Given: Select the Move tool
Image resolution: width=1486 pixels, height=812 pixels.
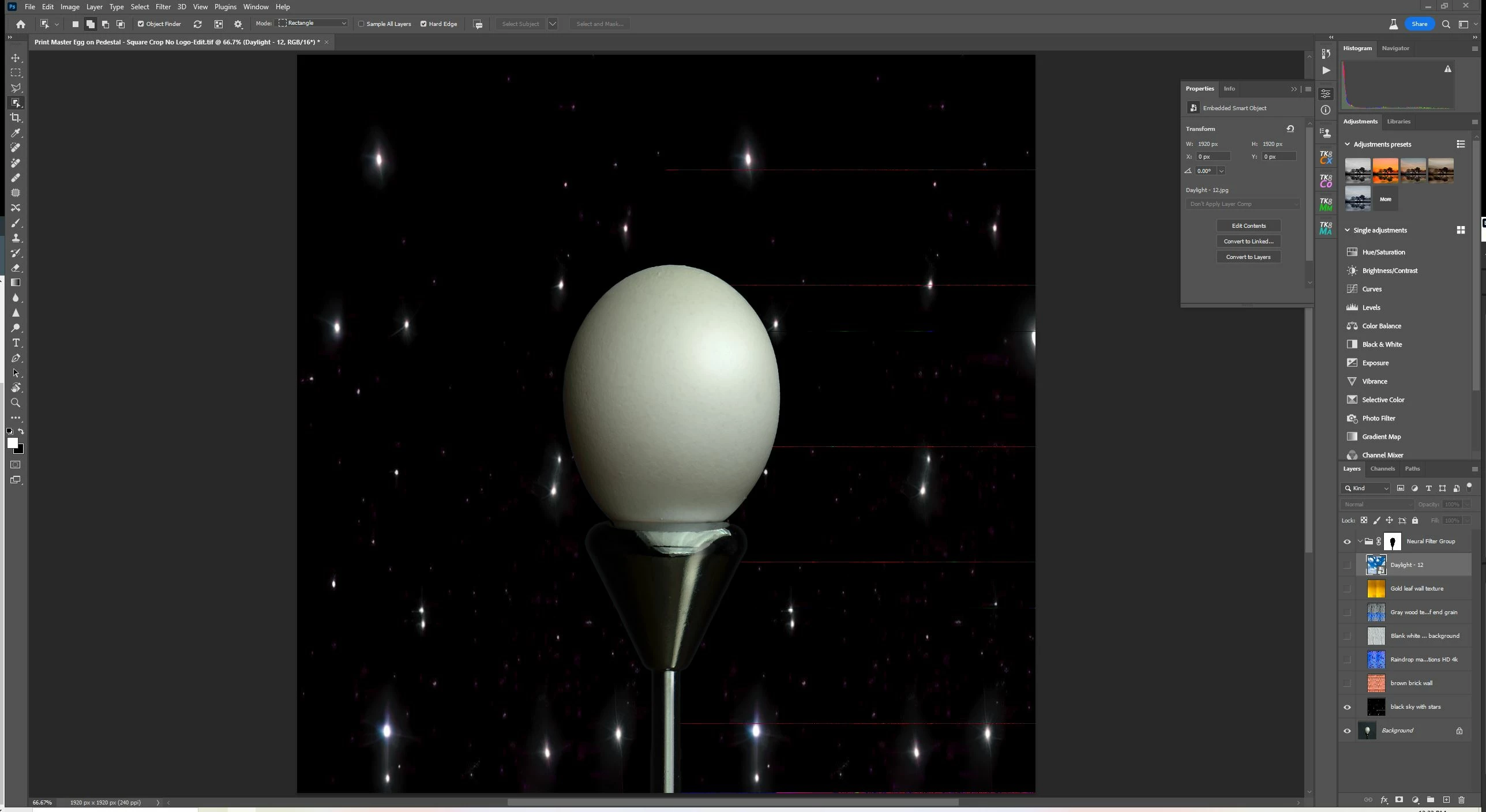Looking at the screenshot, I should (16, 58).
